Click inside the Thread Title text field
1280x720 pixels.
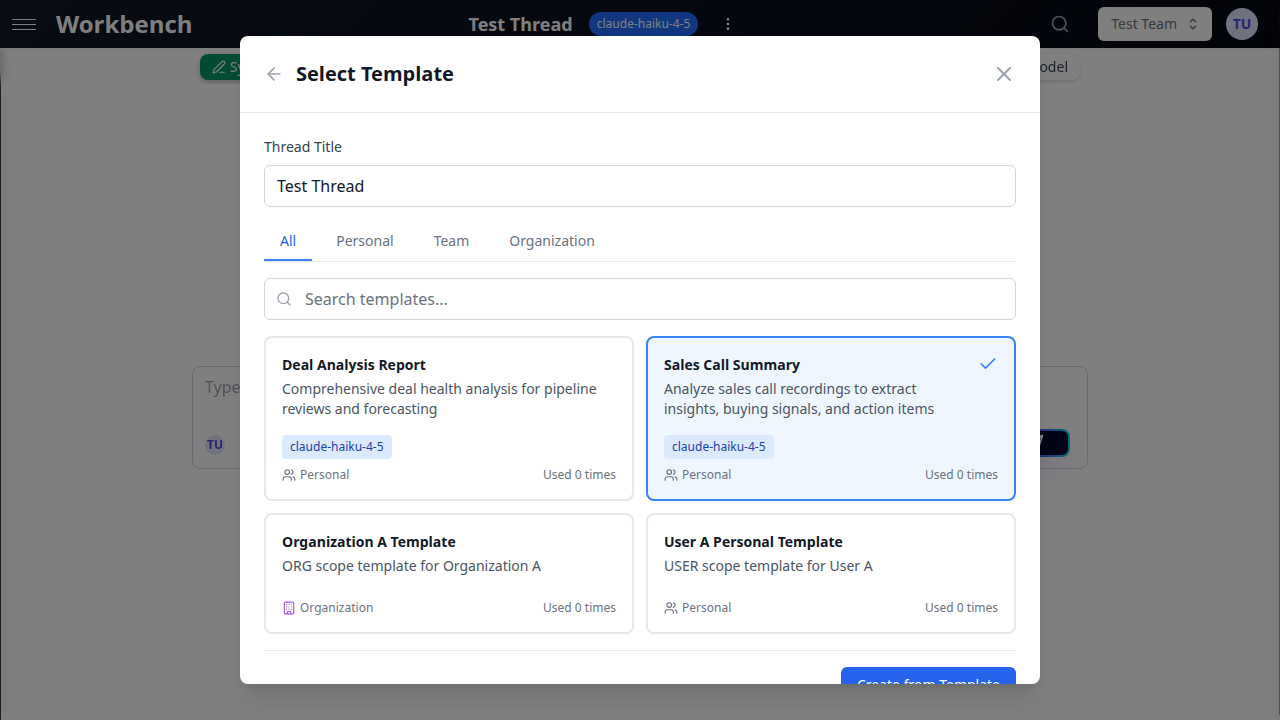coord(640,186)
